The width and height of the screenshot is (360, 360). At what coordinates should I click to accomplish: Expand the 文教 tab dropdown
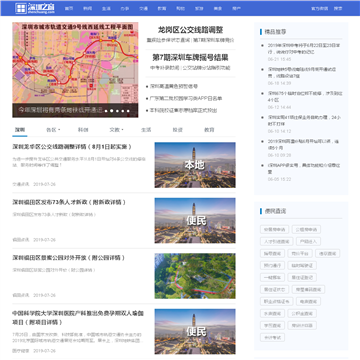(116, 130)
